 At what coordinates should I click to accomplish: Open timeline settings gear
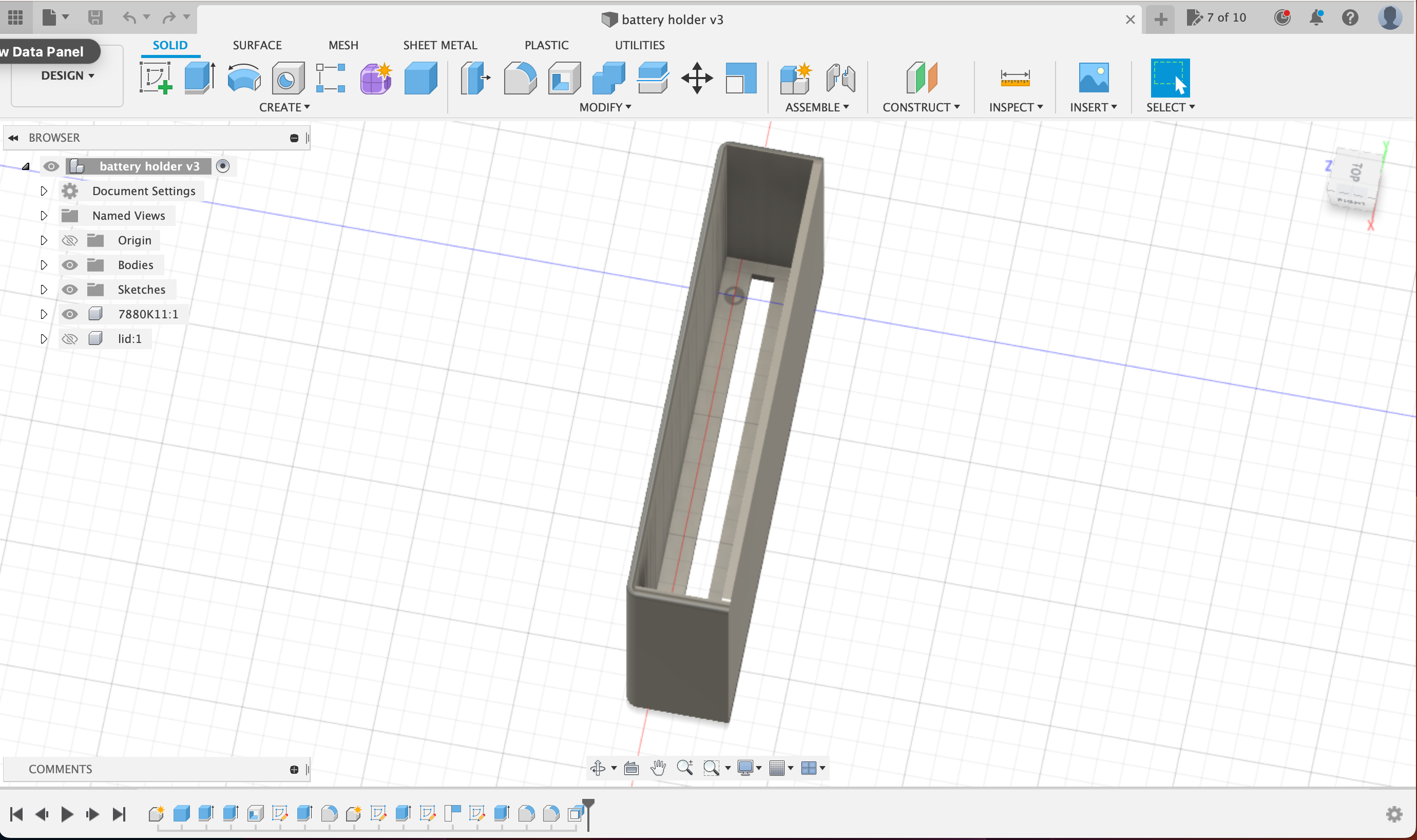point(1394,814)
